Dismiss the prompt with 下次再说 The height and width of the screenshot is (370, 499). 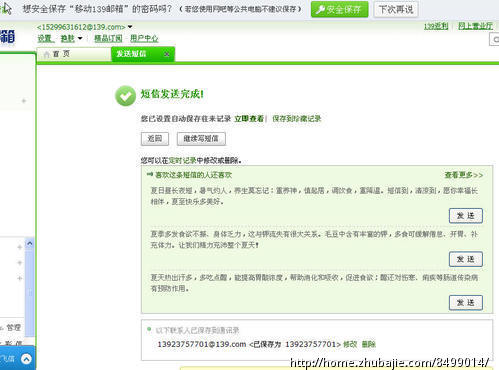396,9
